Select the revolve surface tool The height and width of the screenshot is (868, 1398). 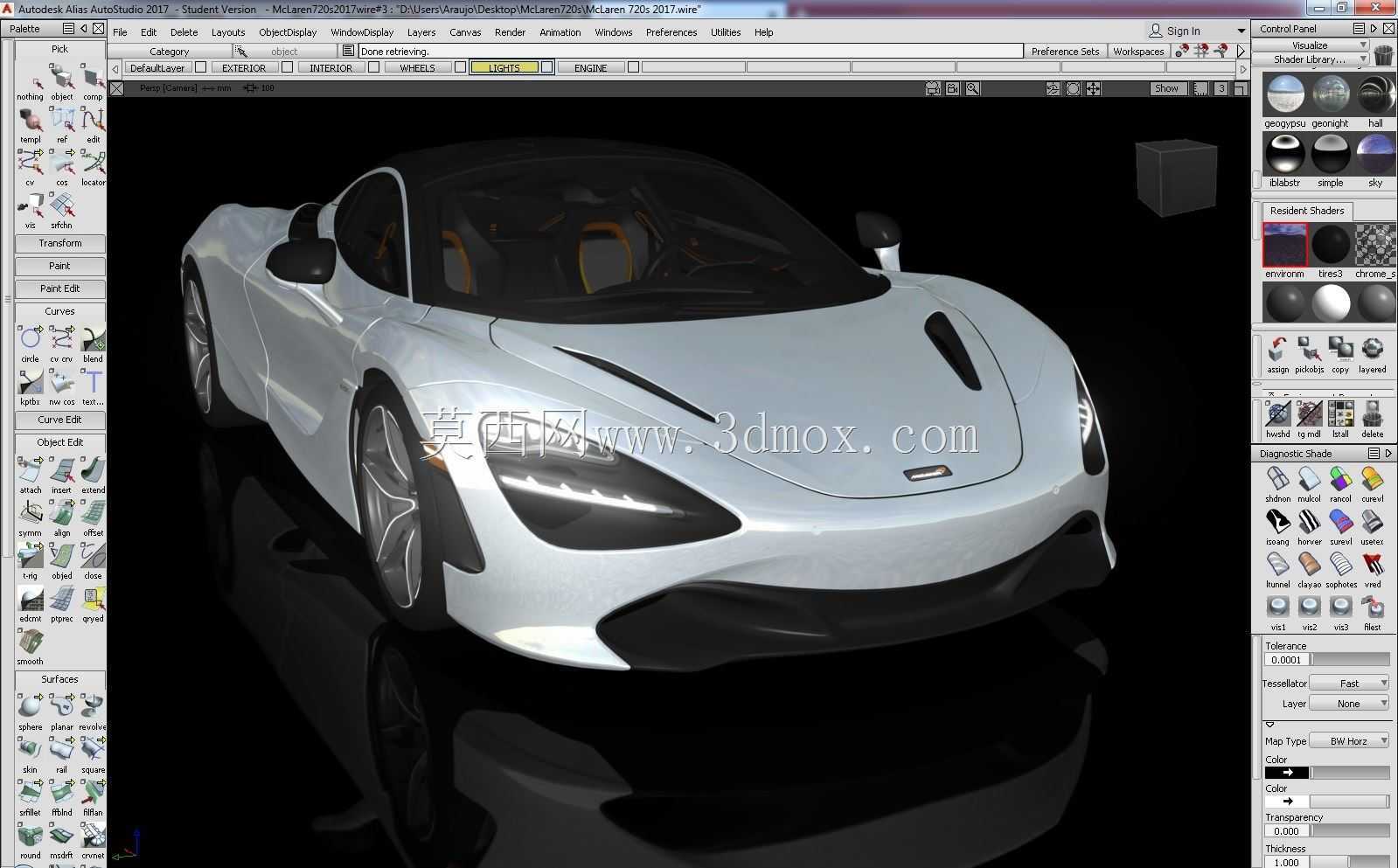(x=93, y=712)
